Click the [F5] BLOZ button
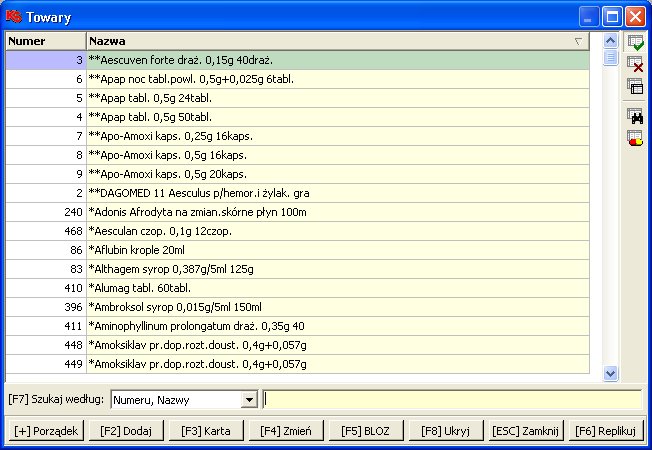652x450 pixels. point(365,431)
